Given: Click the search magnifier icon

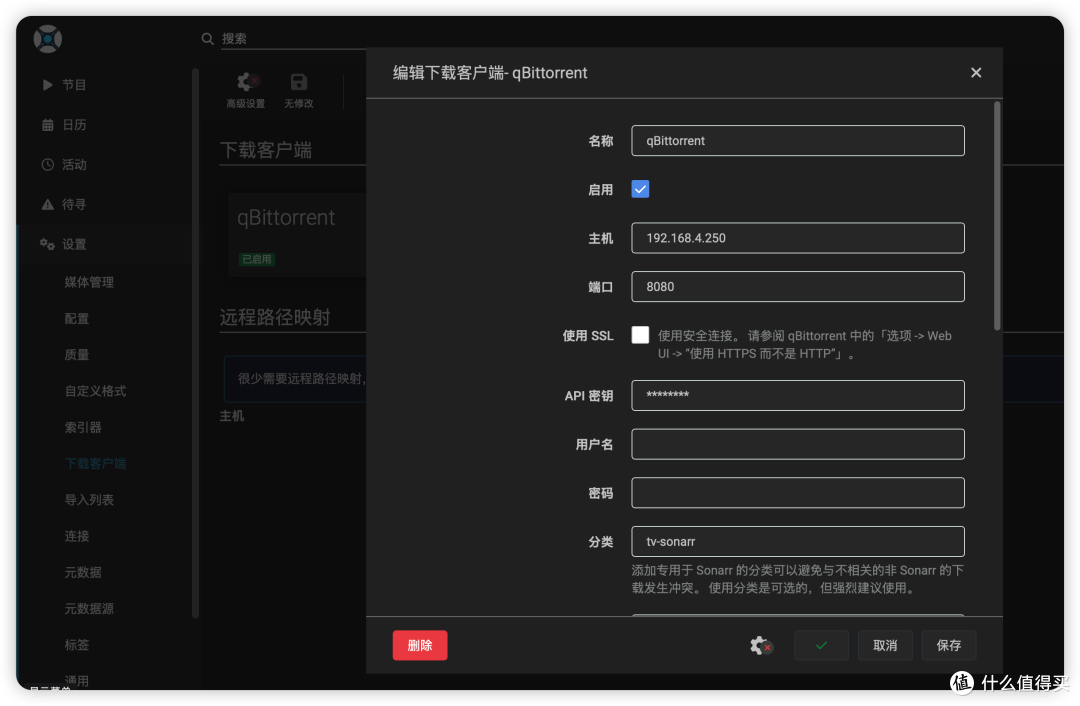Looking at the screenshot, I should [207, 39].
